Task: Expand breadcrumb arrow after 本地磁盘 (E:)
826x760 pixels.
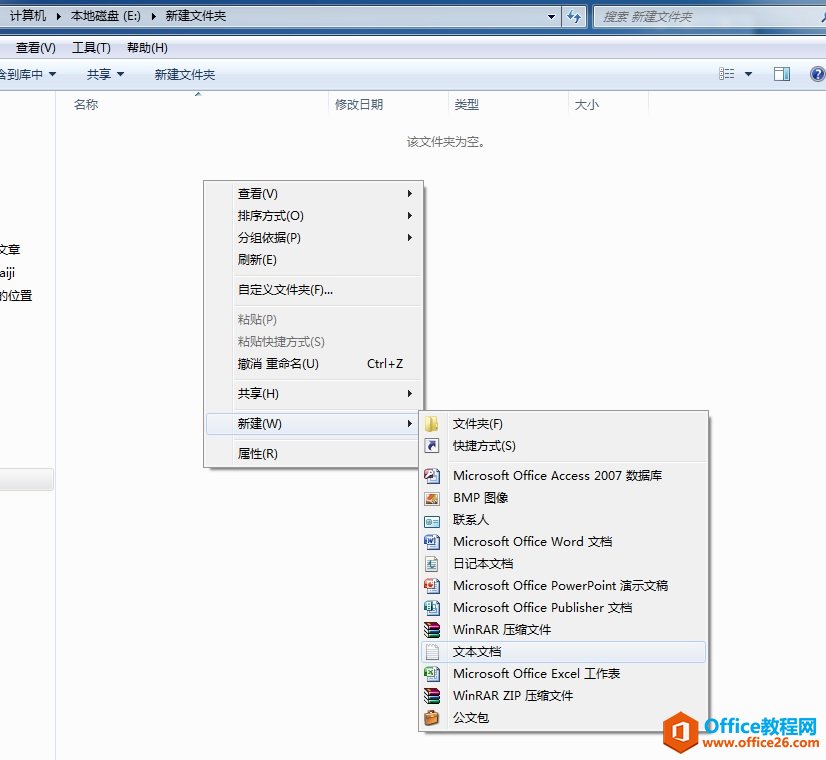Action: click(x=153, y=16)
